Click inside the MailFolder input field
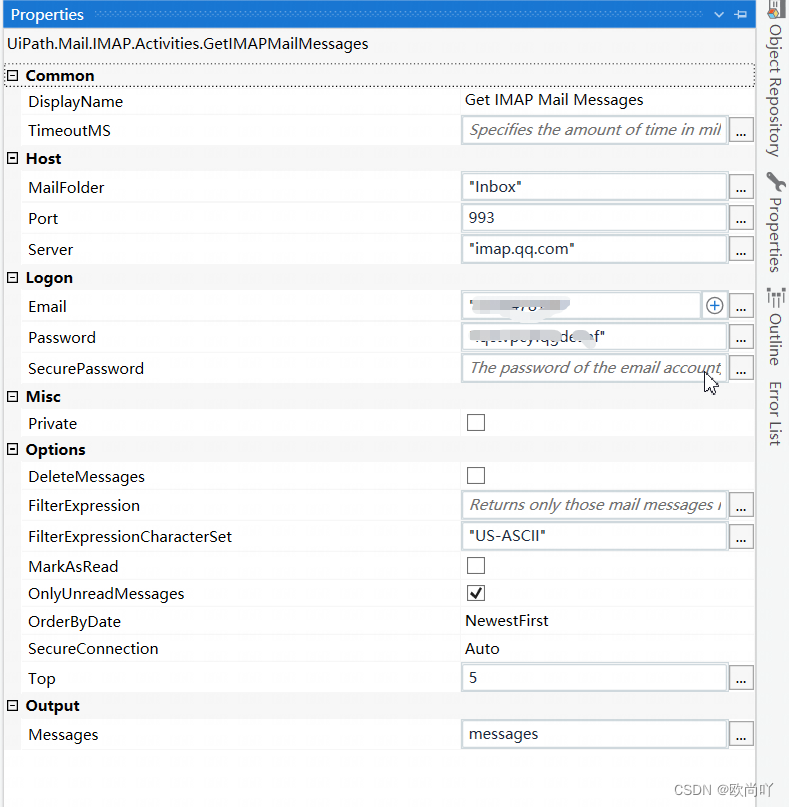 coord(590,186)
